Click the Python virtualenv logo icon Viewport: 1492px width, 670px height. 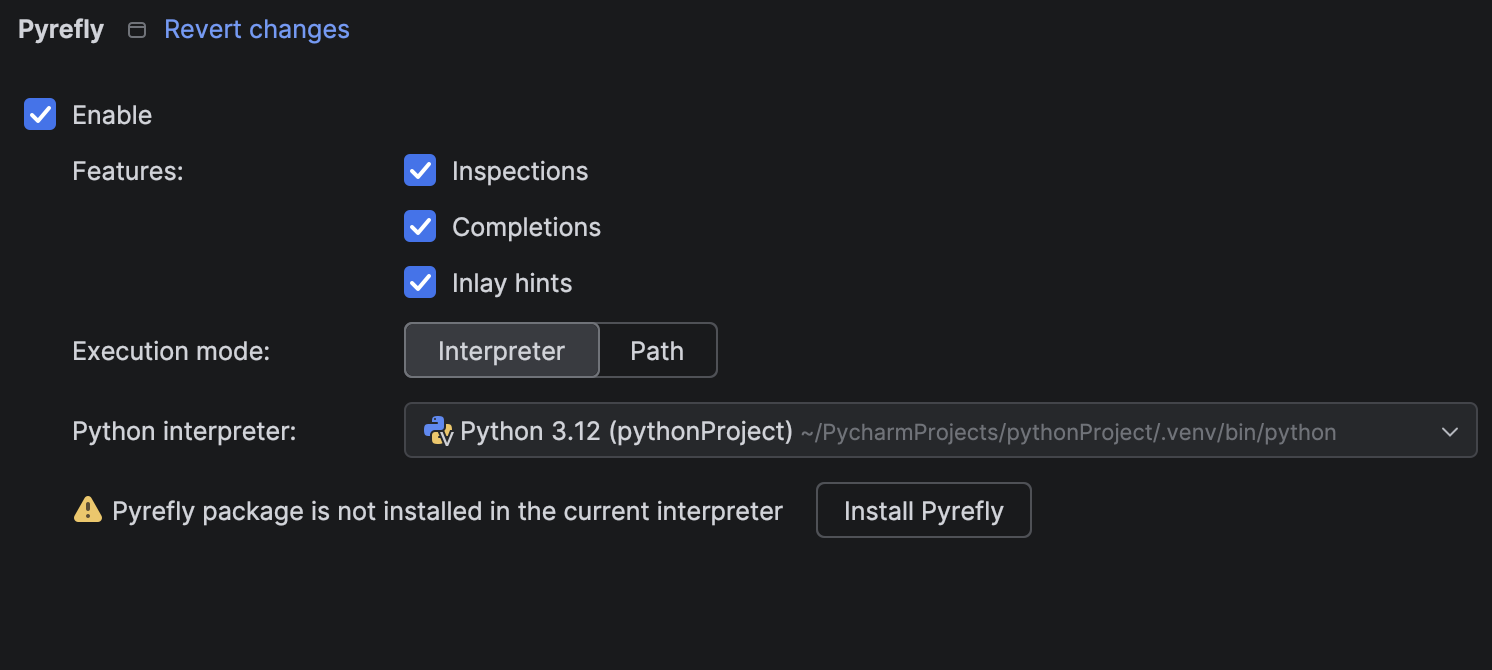click(438, 431)
